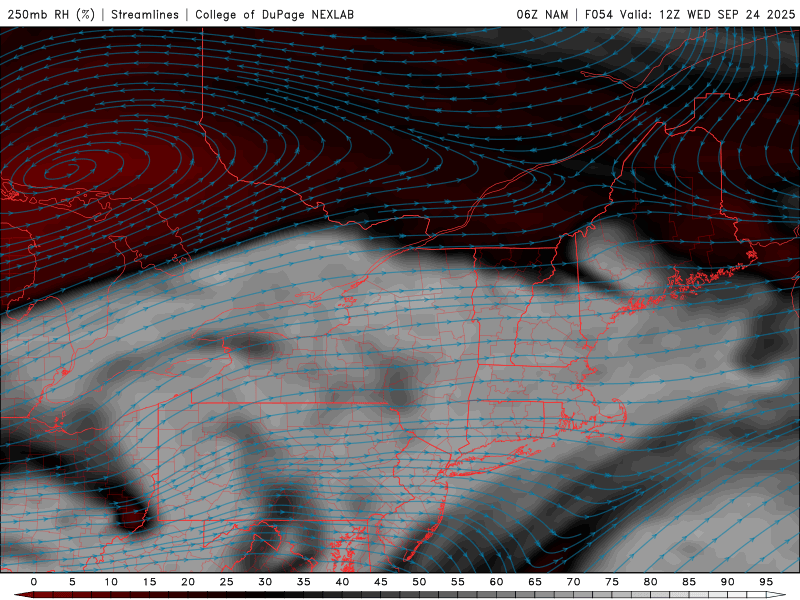Pick the "75" tick label on the scale
This screenshot has height=600, width=800.
(x=612, y=582)
